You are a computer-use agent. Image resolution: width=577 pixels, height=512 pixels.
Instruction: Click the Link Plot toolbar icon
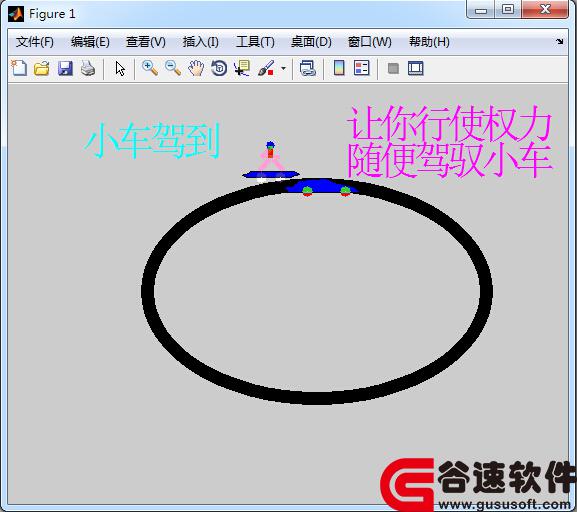[x=308, y=68]
